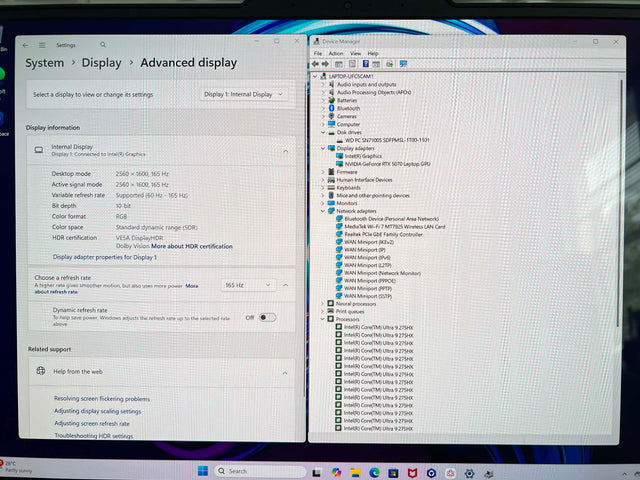Open More about HDR certification link

point(192,247)
